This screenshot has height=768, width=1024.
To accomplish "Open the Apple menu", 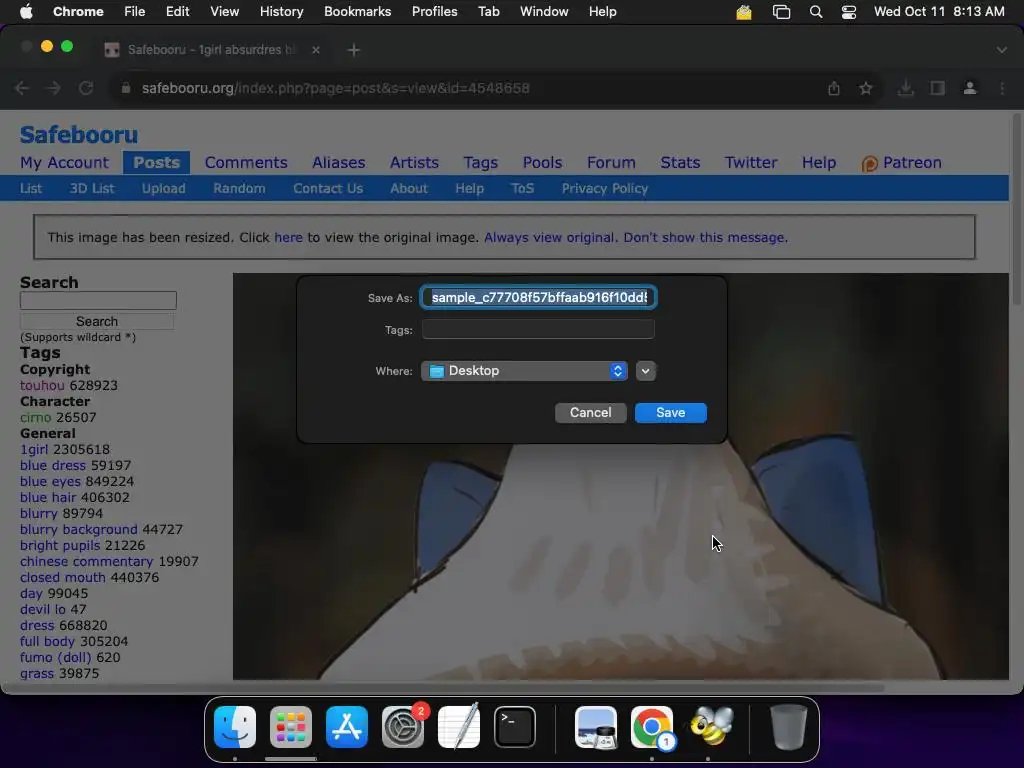I will [26, 12].
